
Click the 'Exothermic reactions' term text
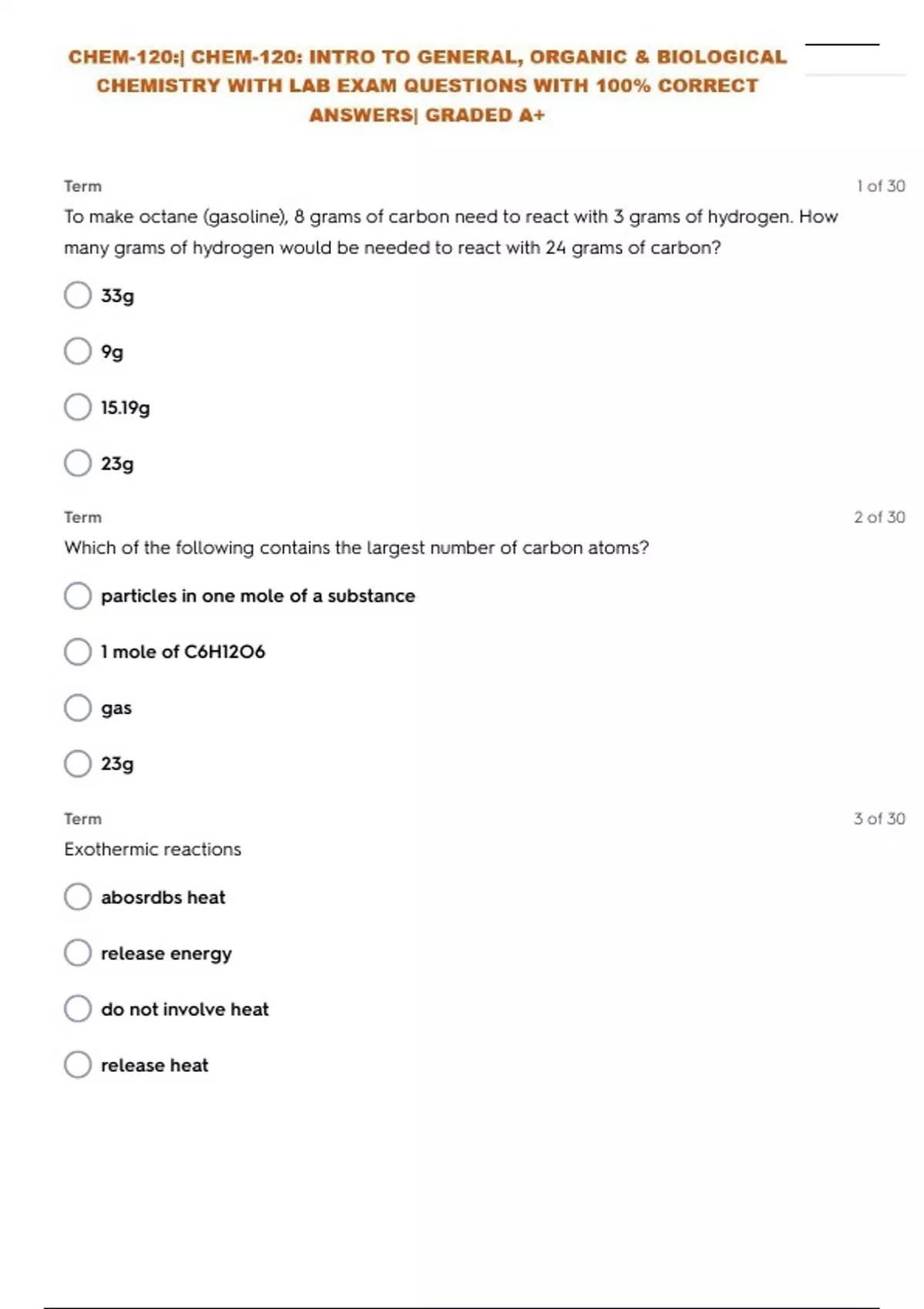(x=152, y=849)
